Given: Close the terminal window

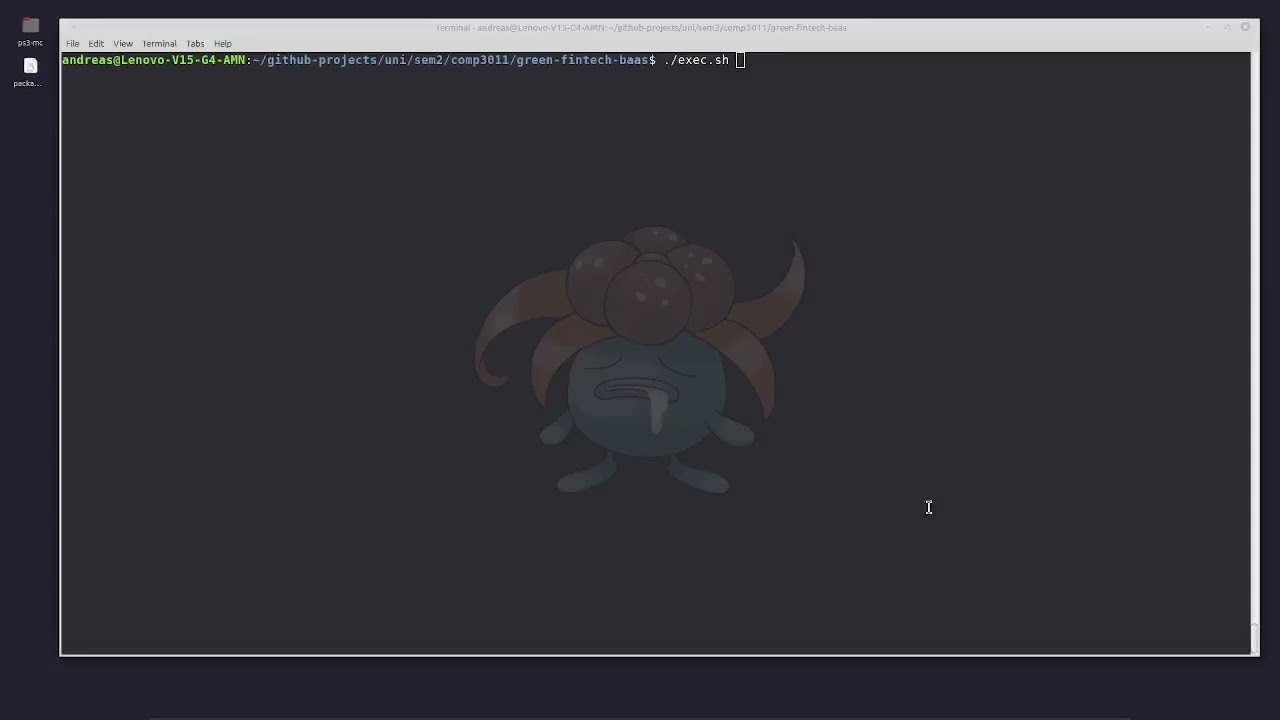Looking at the screenshot, I should pos(1245,27).
